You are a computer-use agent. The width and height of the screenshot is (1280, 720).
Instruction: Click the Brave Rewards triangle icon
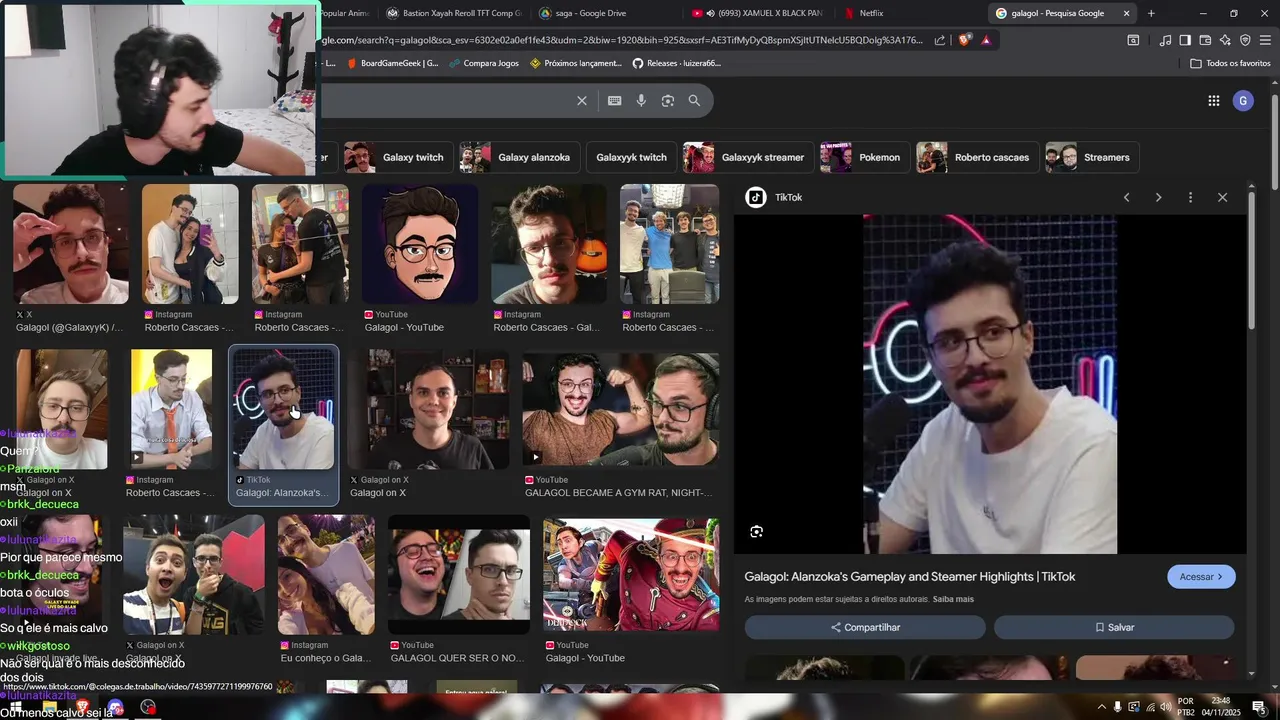986,40
